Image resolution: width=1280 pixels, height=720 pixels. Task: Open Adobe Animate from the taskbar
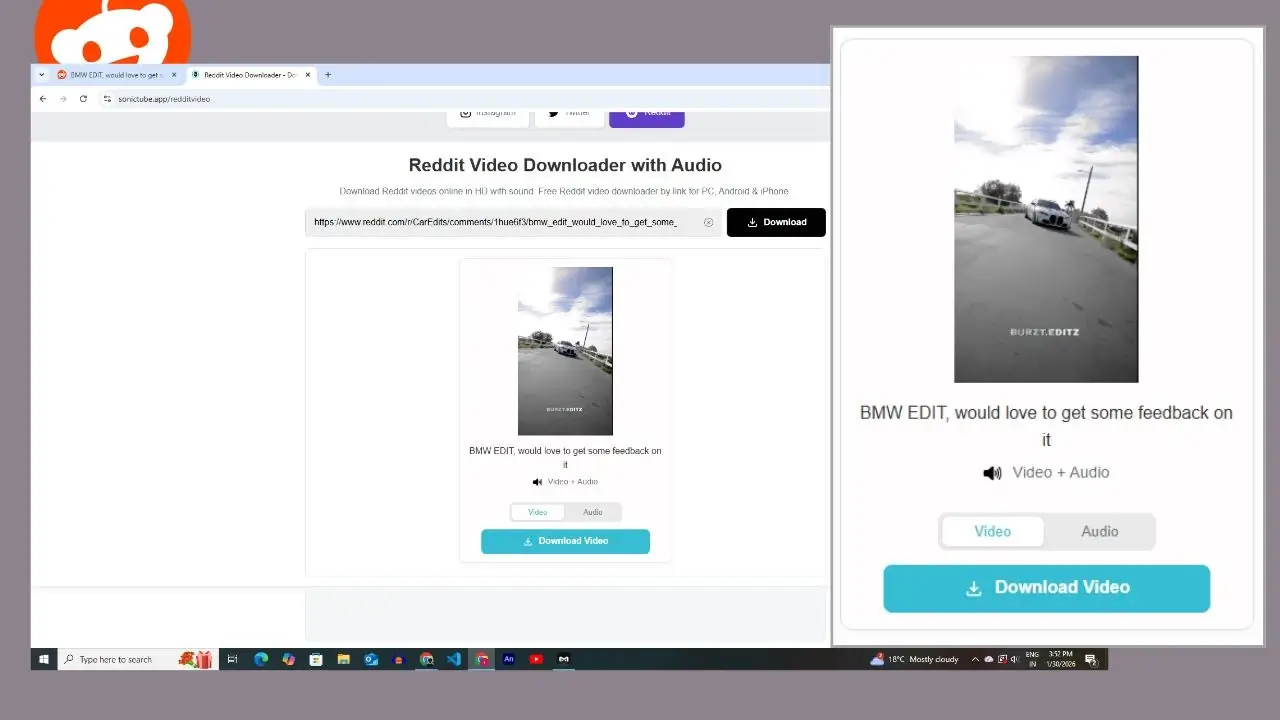point(509,659)
